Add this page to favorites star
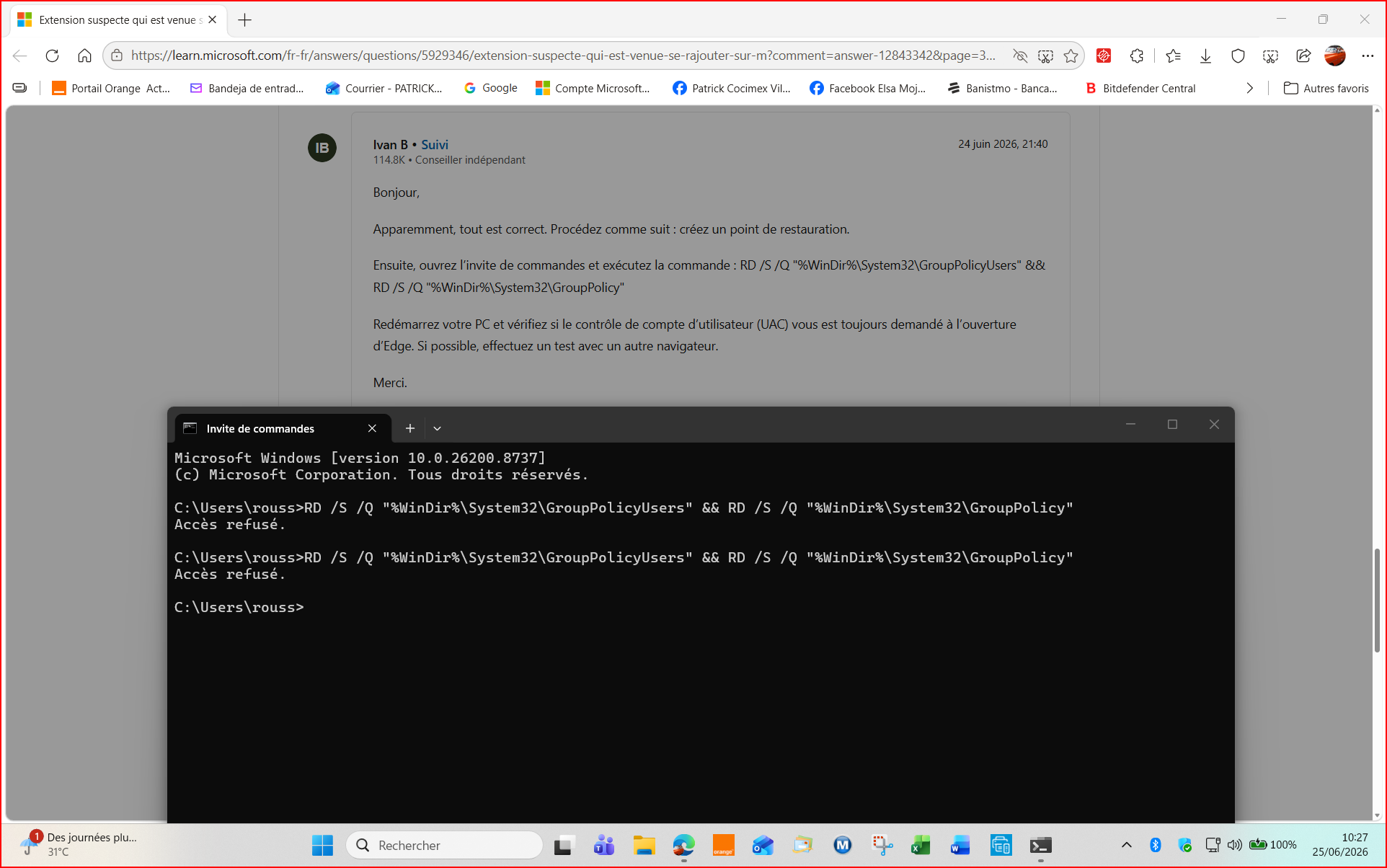This screenshot has height=868, width=1387. (x=1071, y=56)
